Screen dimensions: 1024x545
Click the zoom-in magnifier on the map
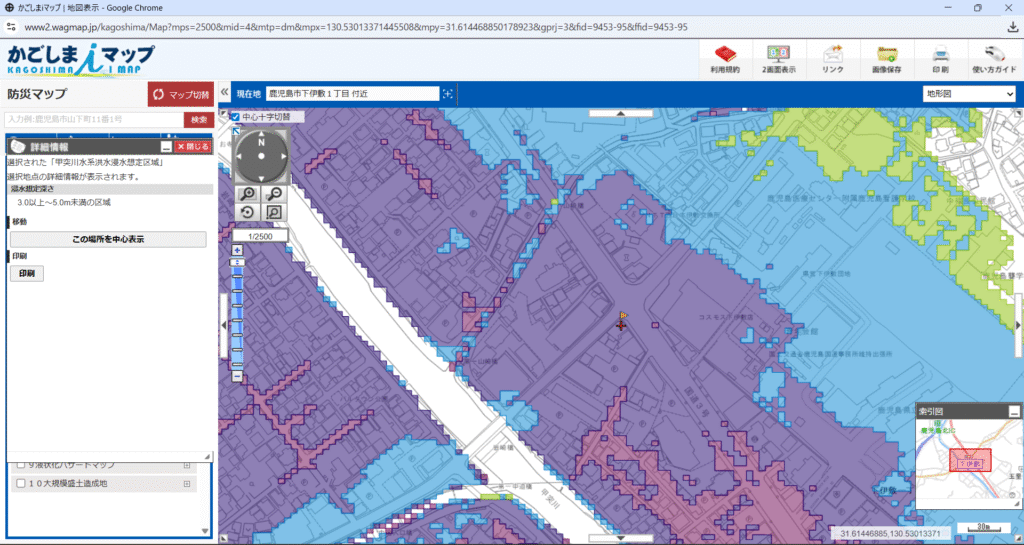click(x=247, y=193)
